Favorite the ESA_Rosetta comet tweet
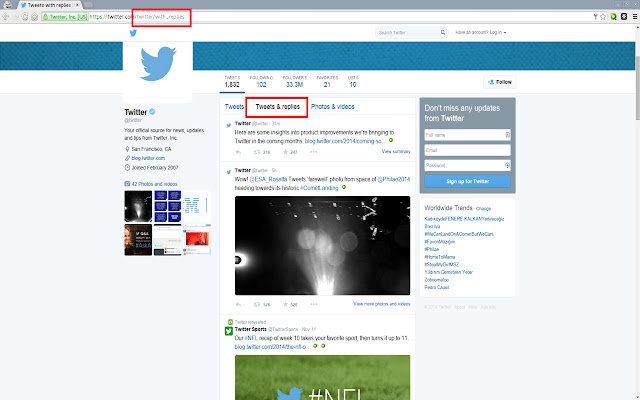This screenshot has width=640, height=400. pyautogui.click(x=285, y=304)
